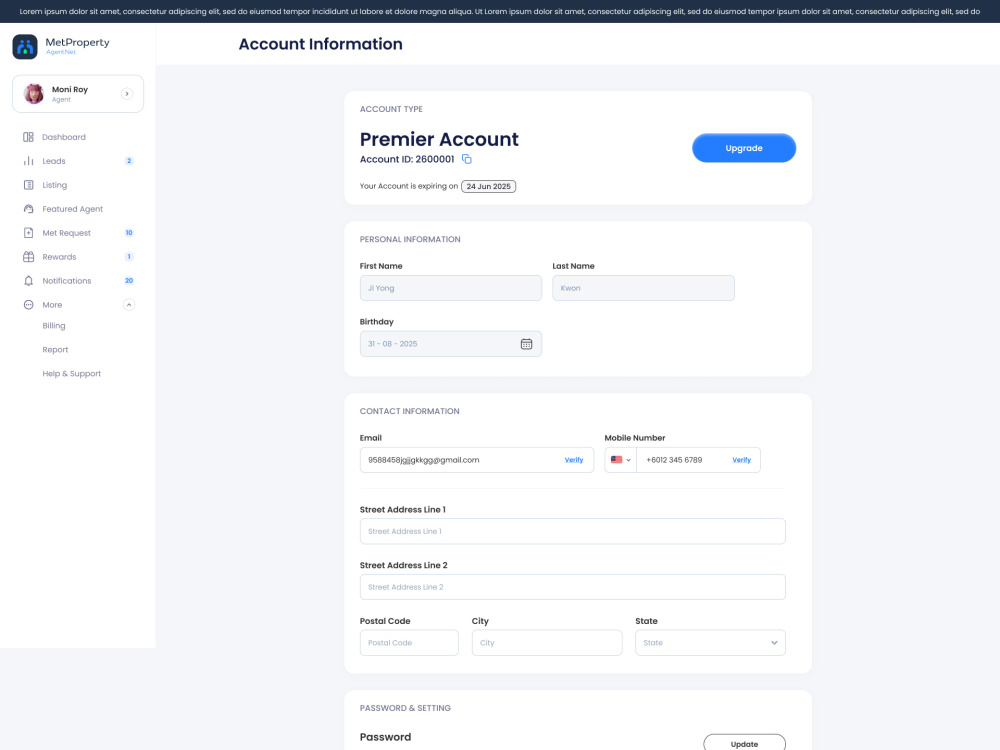Open the Dashboard menu item
Image resolution: width=1000 pixels, height=750 pixels.
[x=64, y=137]
